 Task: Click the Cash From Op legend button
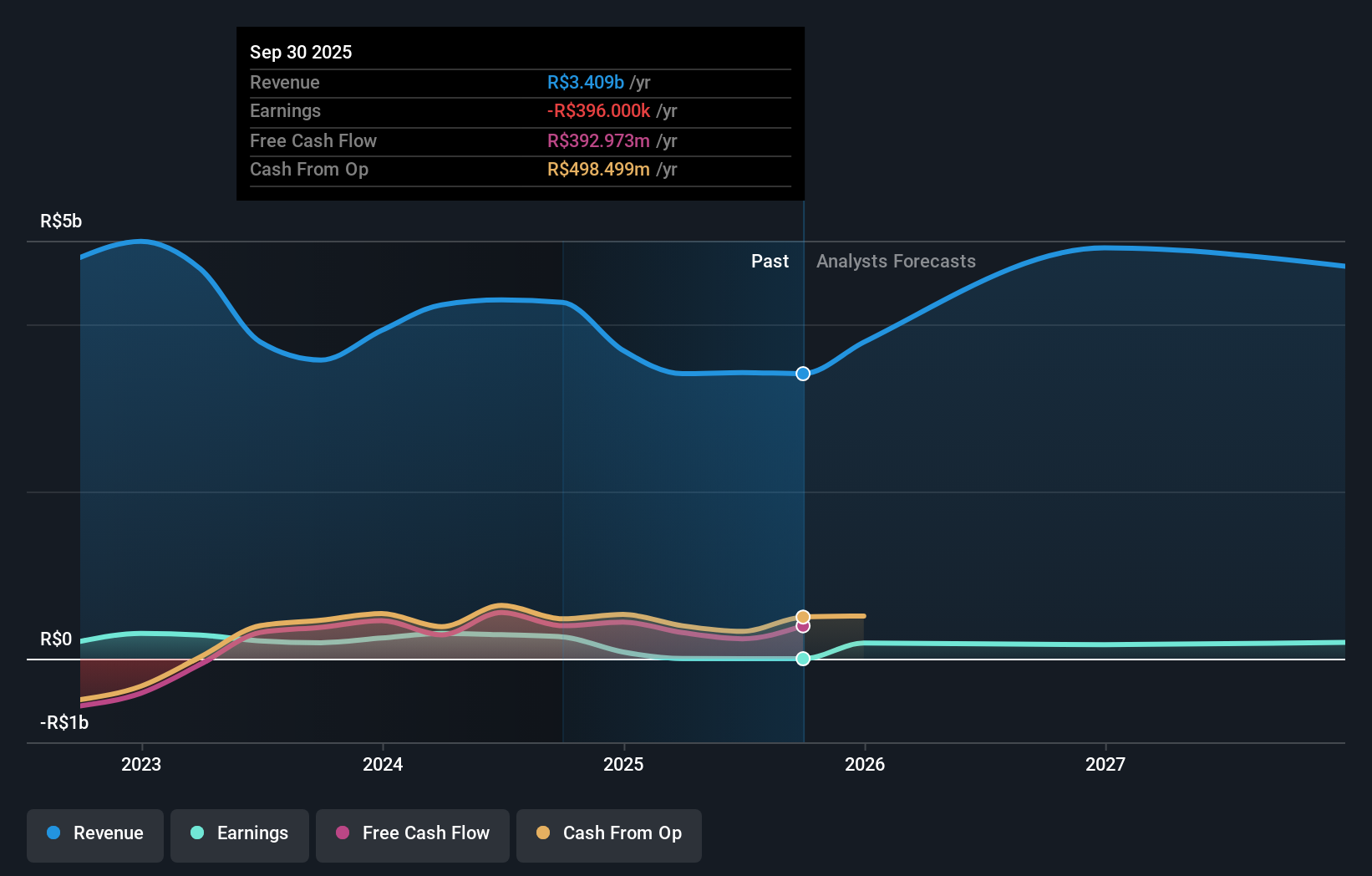coord(608,833)
